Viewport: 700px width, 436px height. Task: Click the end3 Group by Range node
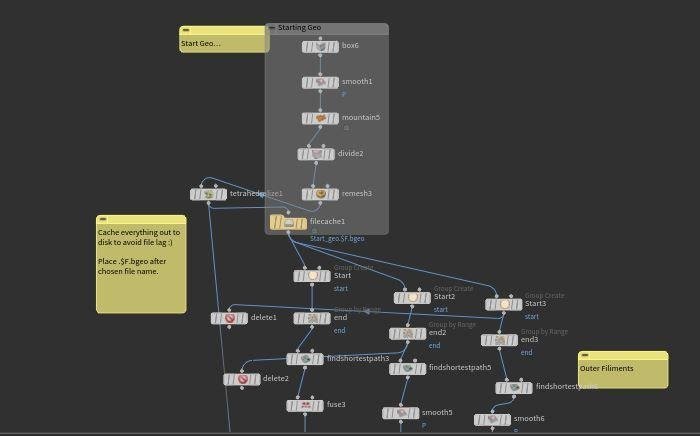click(x=498, y=340)
